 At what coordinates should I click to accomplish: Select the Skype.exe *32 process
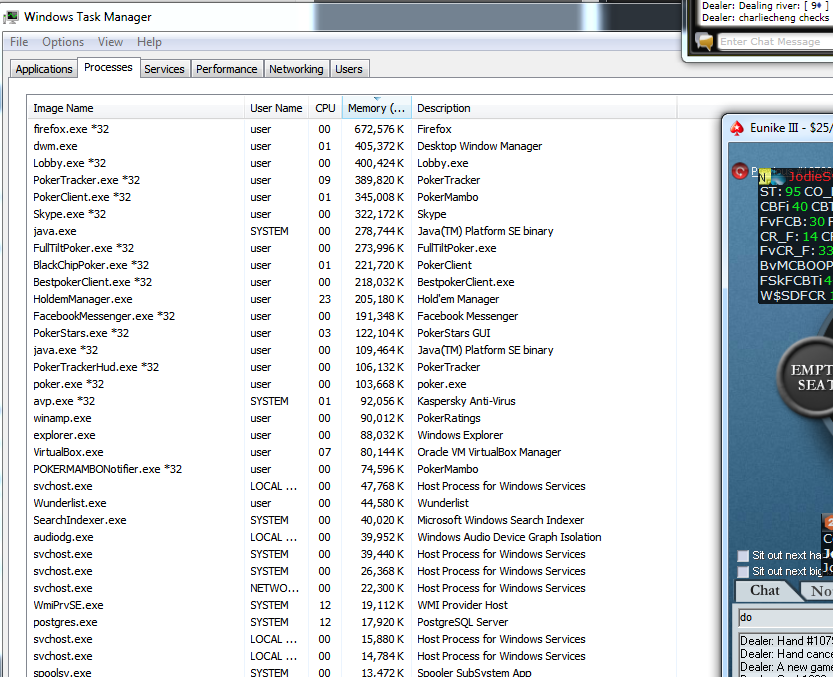[352, 214]
